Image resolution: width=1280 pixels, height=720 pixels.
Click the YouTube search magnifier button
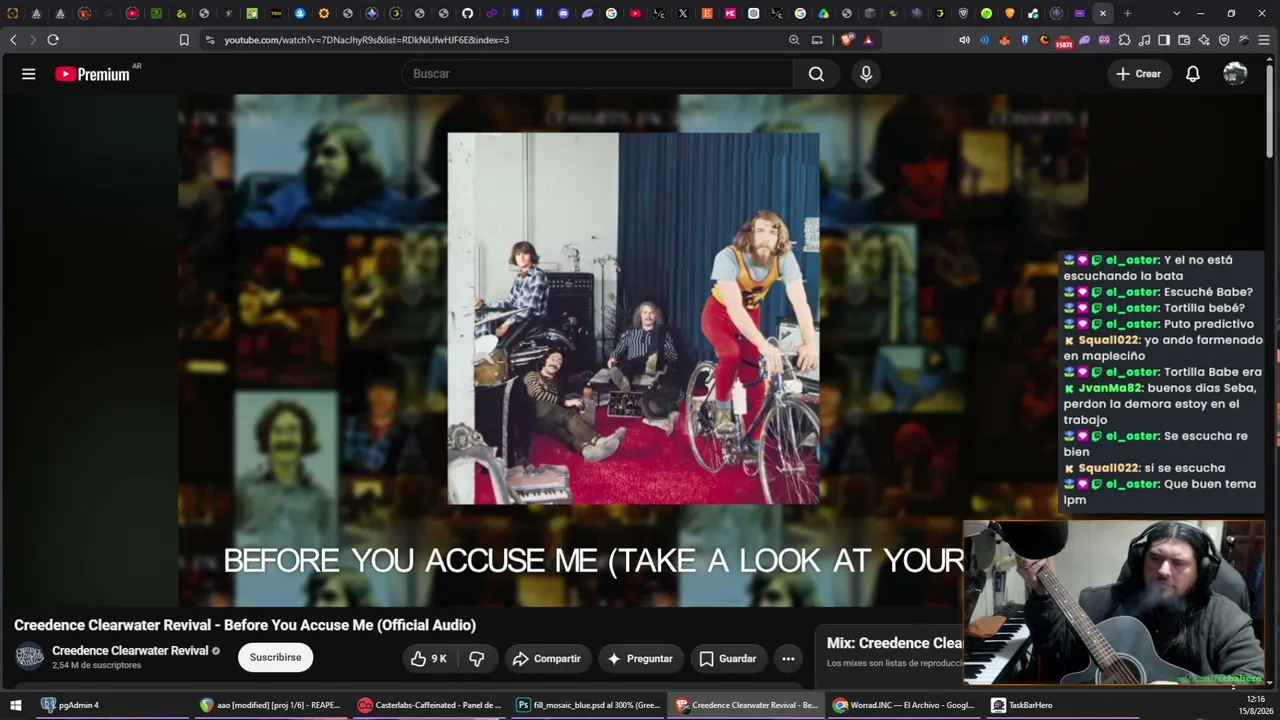pyautogui.click(x=816, y=74)
